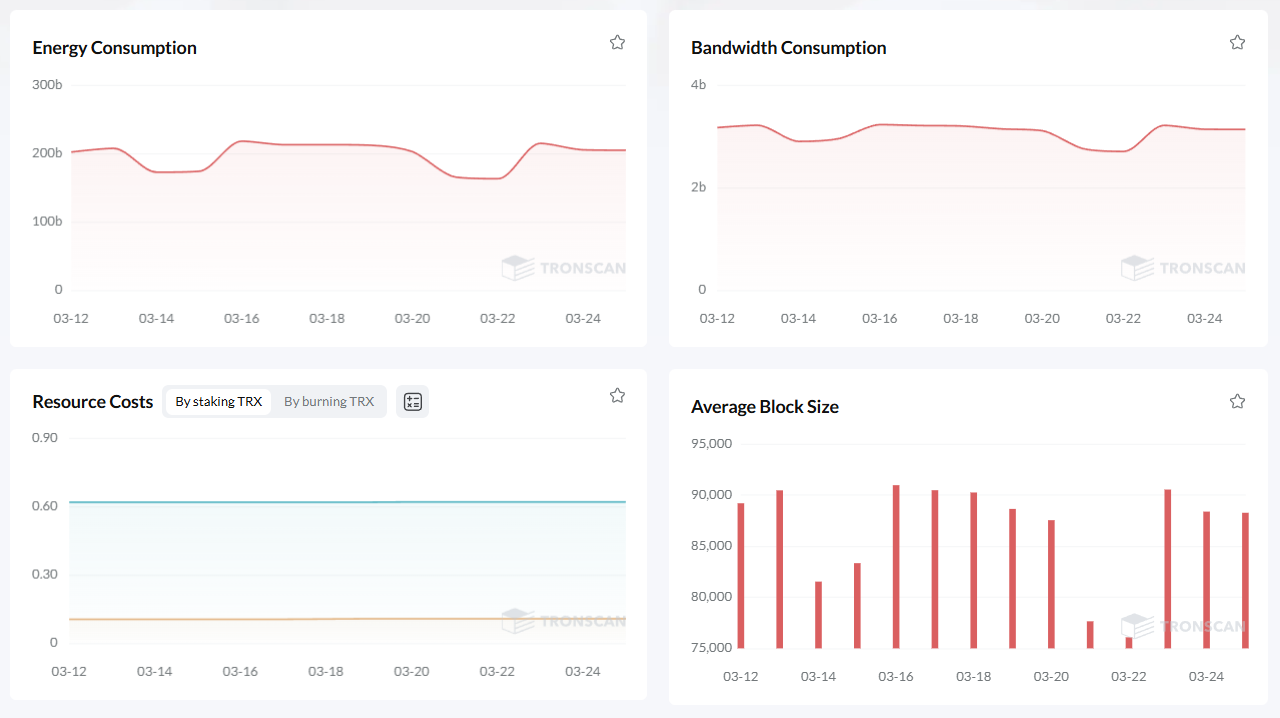Viewport: 1280px width, 718px height.
Task: Click the Resource Costs heading
Action: coord(93,402)
